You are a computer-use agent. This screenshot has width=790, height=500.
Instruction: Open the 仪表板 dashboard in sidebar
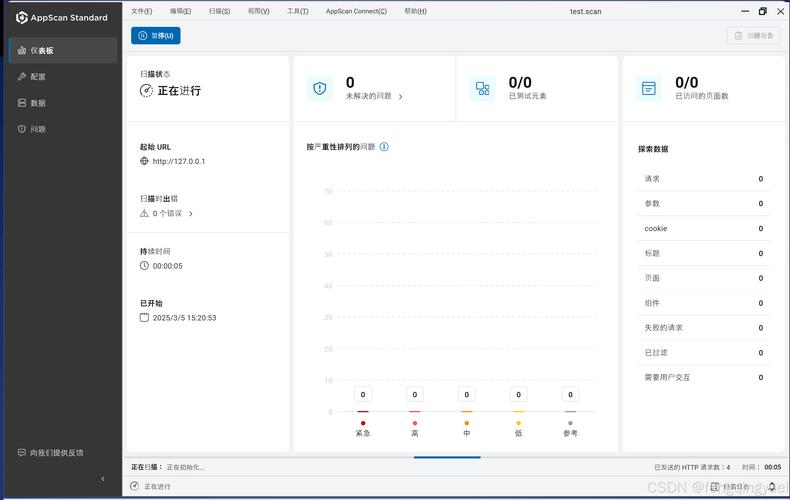coord(63,50)
